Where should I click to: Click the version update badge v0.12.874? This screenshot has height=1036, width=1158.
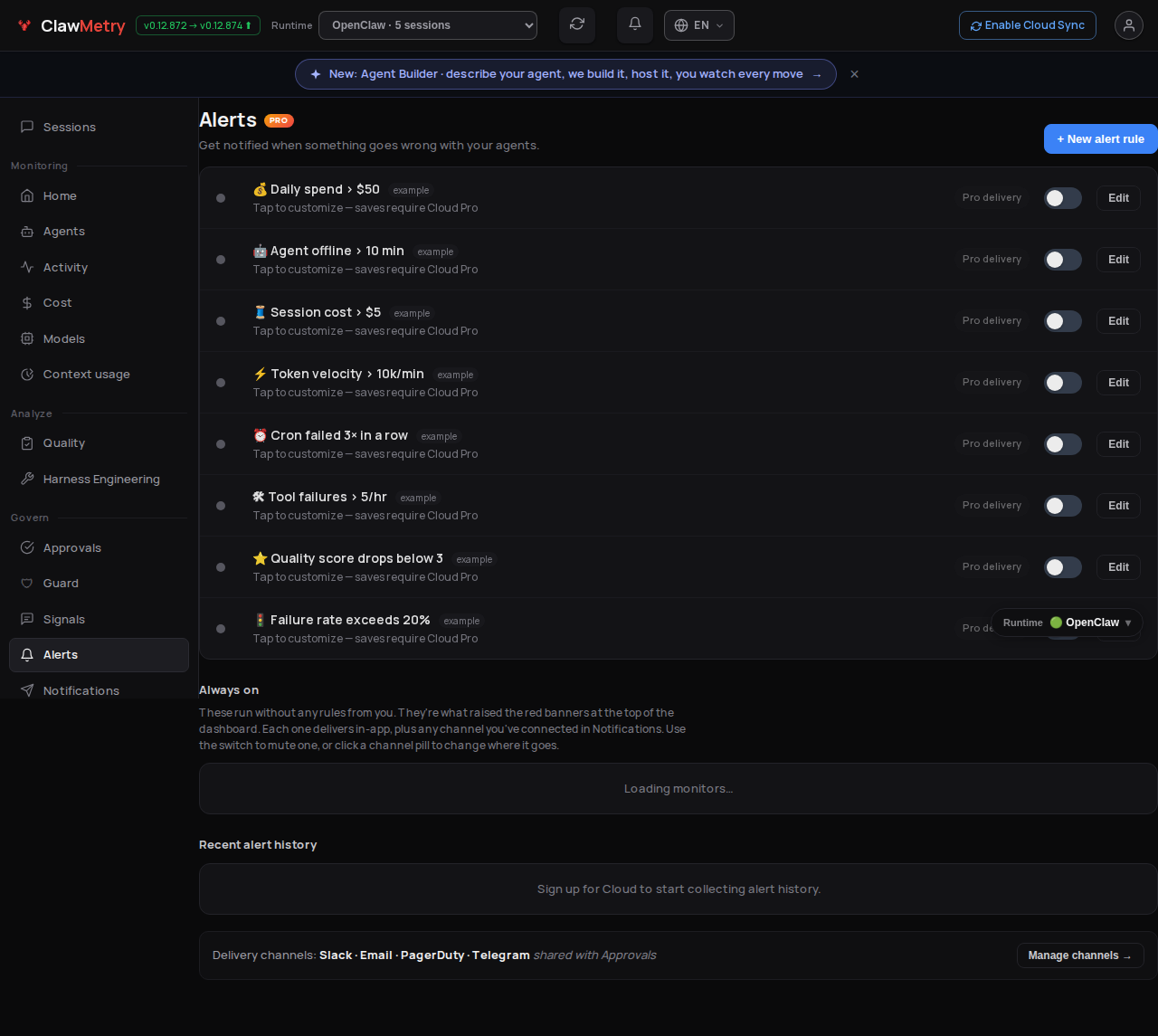[198, 25]
